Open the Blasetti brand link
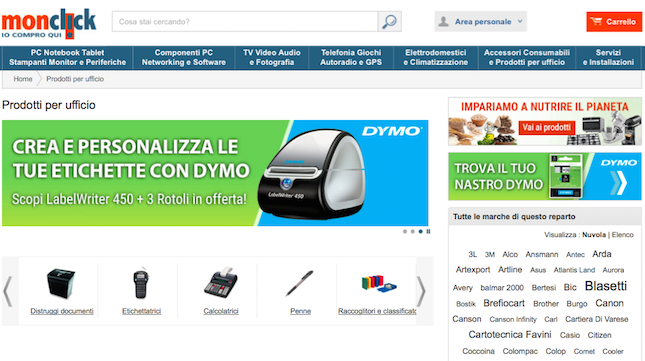Viewport: 645px width, 361px height. [x=606, y=286]
